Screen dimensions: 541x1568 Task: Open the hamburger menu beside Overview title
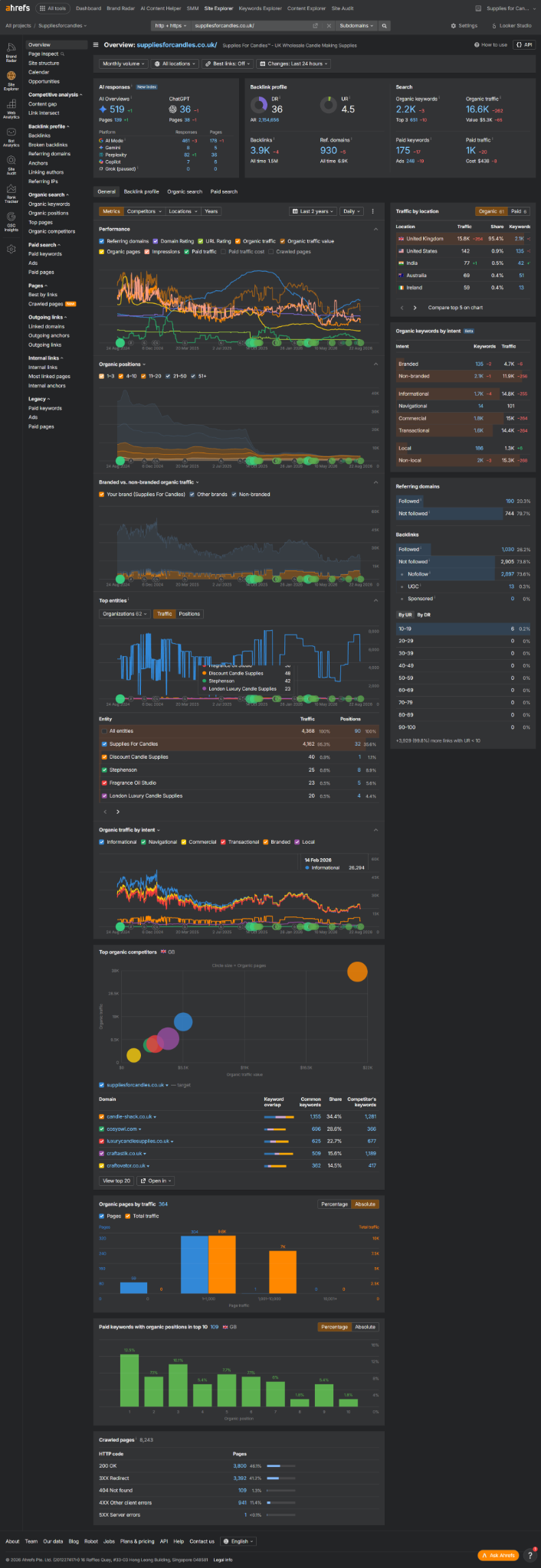pos(96,45)
